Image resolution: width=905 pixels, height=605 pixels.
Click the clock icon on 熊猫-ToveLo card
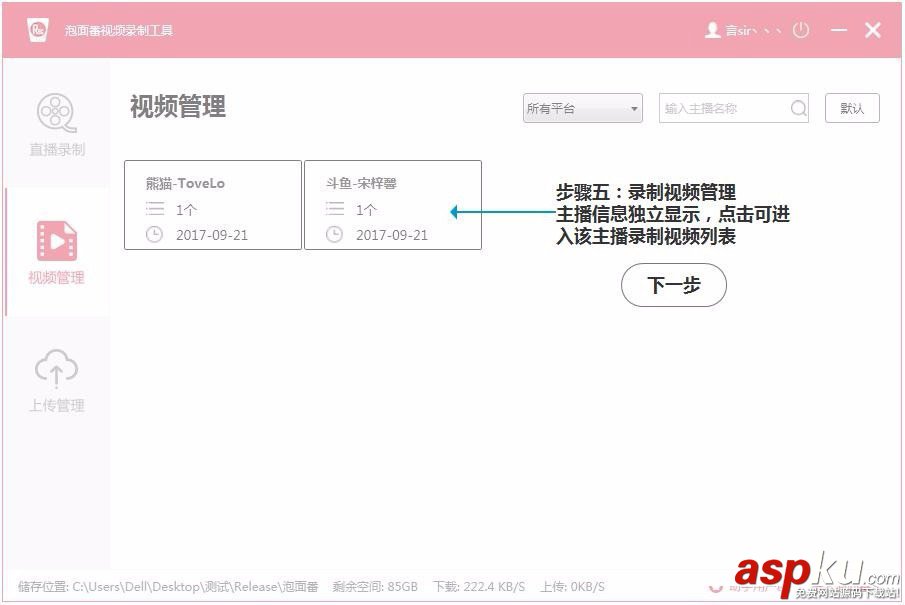pyautogui.click(x=156, y=235)
